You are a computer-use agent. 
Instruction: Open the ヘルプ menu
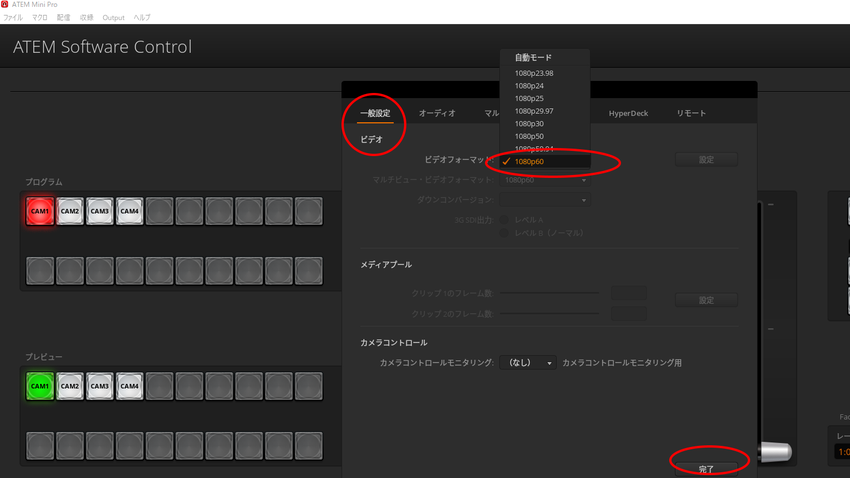(142, 17)
